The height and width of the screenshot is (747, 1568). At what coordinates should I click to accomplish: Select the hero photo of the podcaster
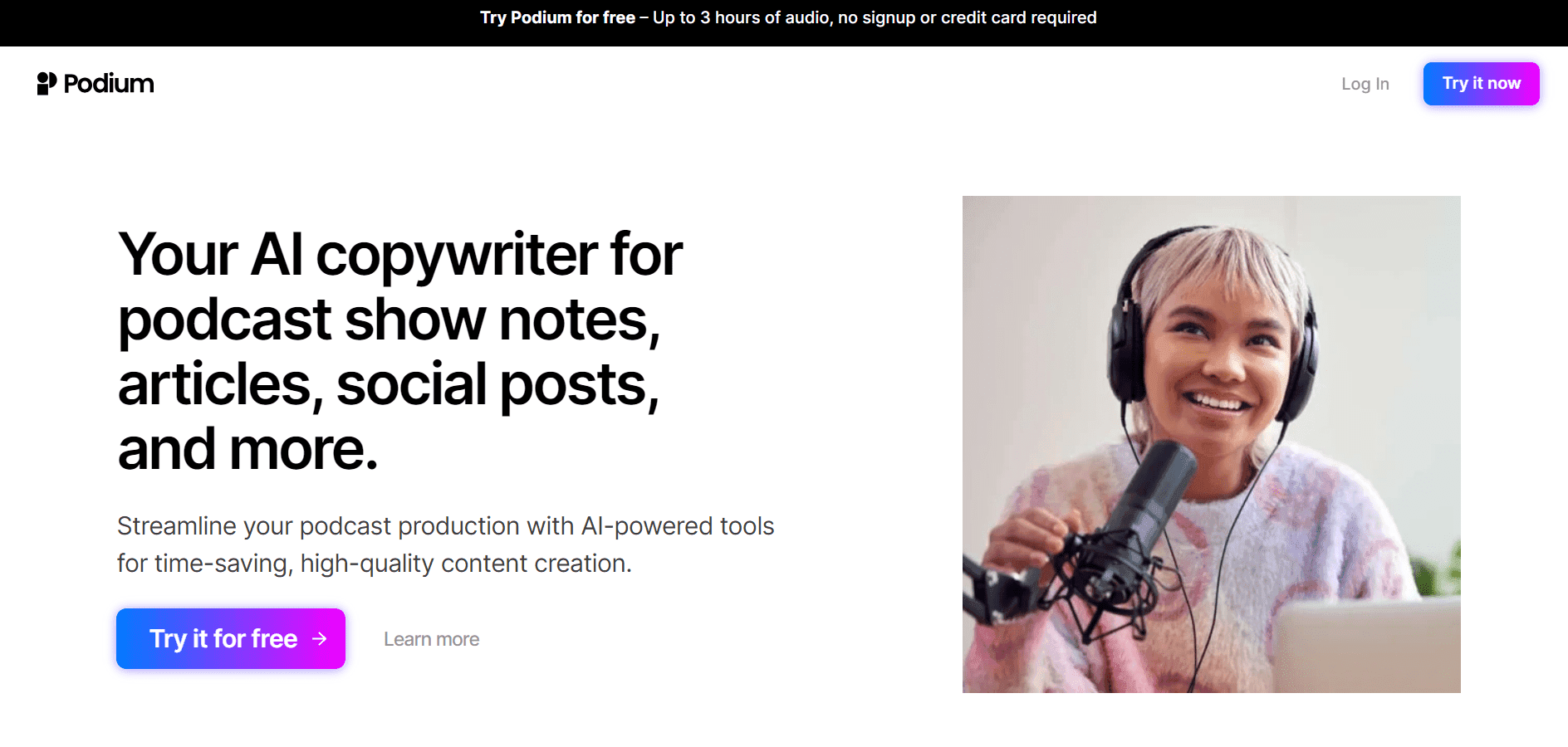point(1211,444)
